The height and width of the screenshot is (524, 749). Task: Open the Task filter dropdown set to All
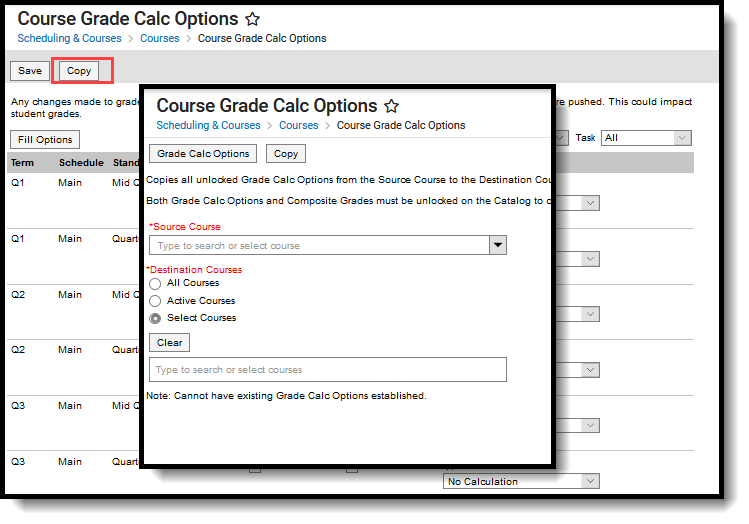[645, 138]
